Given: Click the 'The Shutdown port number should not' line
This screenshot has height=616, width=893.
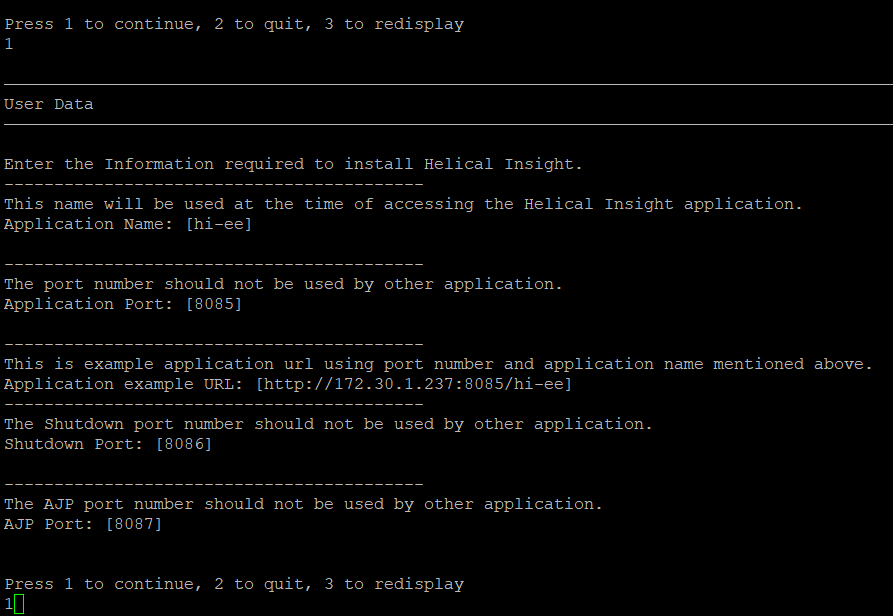Looking at the screenshot, I should (x=328, y=424).
